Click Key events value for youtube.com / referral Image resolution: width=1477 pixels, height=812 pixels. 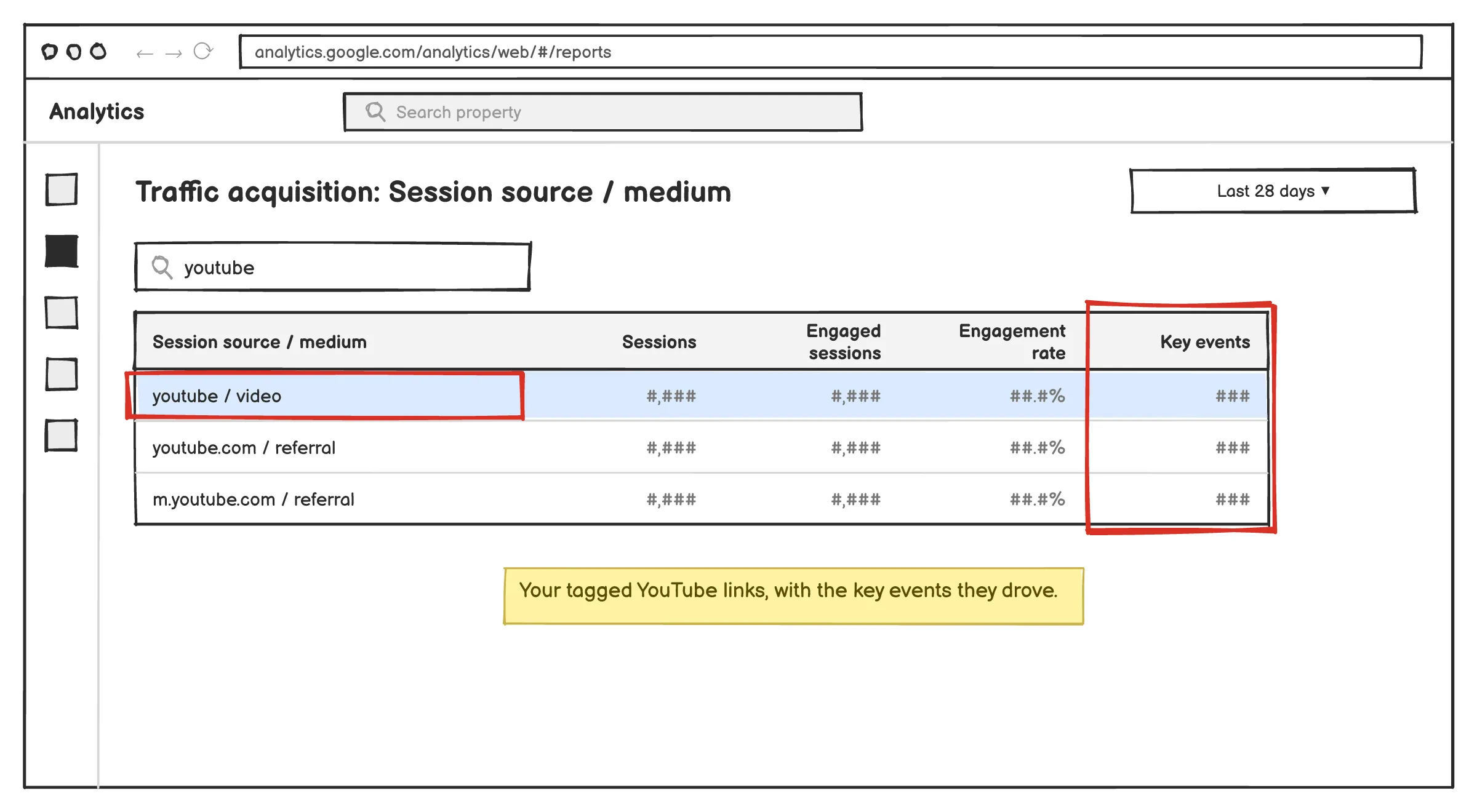tap(1233, 448)
